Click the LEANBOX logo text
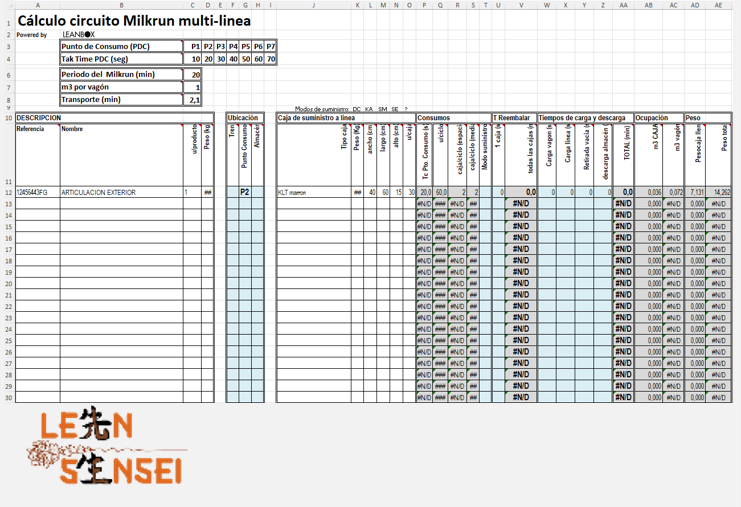 pos(78,34)
